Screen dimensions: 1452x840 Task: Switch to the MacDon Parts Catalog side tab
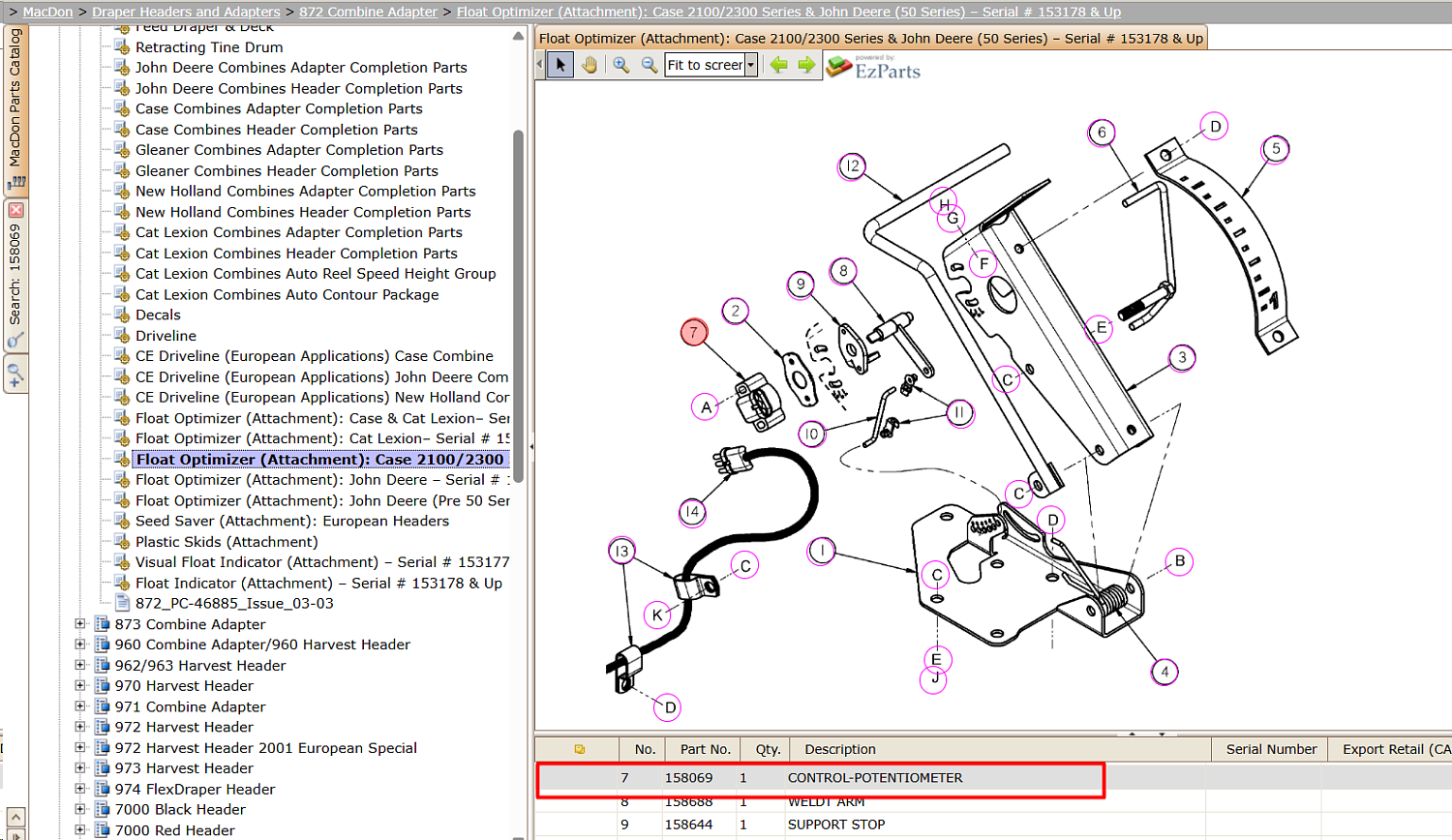tap(15, 108)
